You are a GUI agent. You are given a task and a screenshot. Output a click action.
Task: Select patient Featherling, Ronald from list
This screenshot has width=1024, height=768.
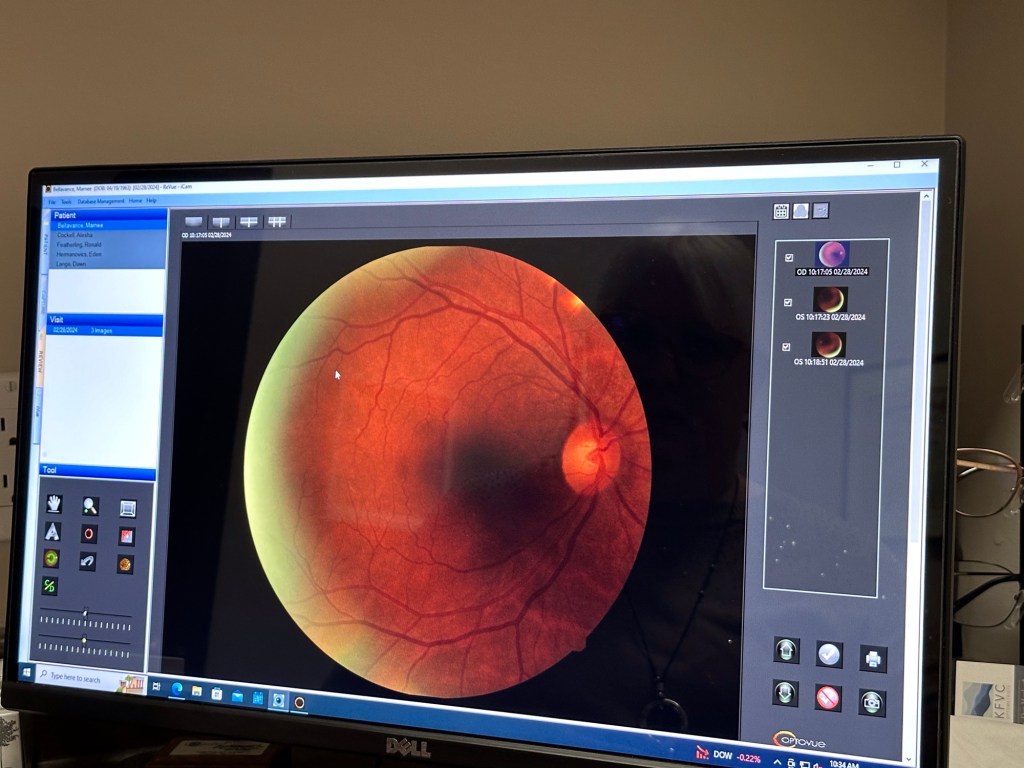point(79,244)
